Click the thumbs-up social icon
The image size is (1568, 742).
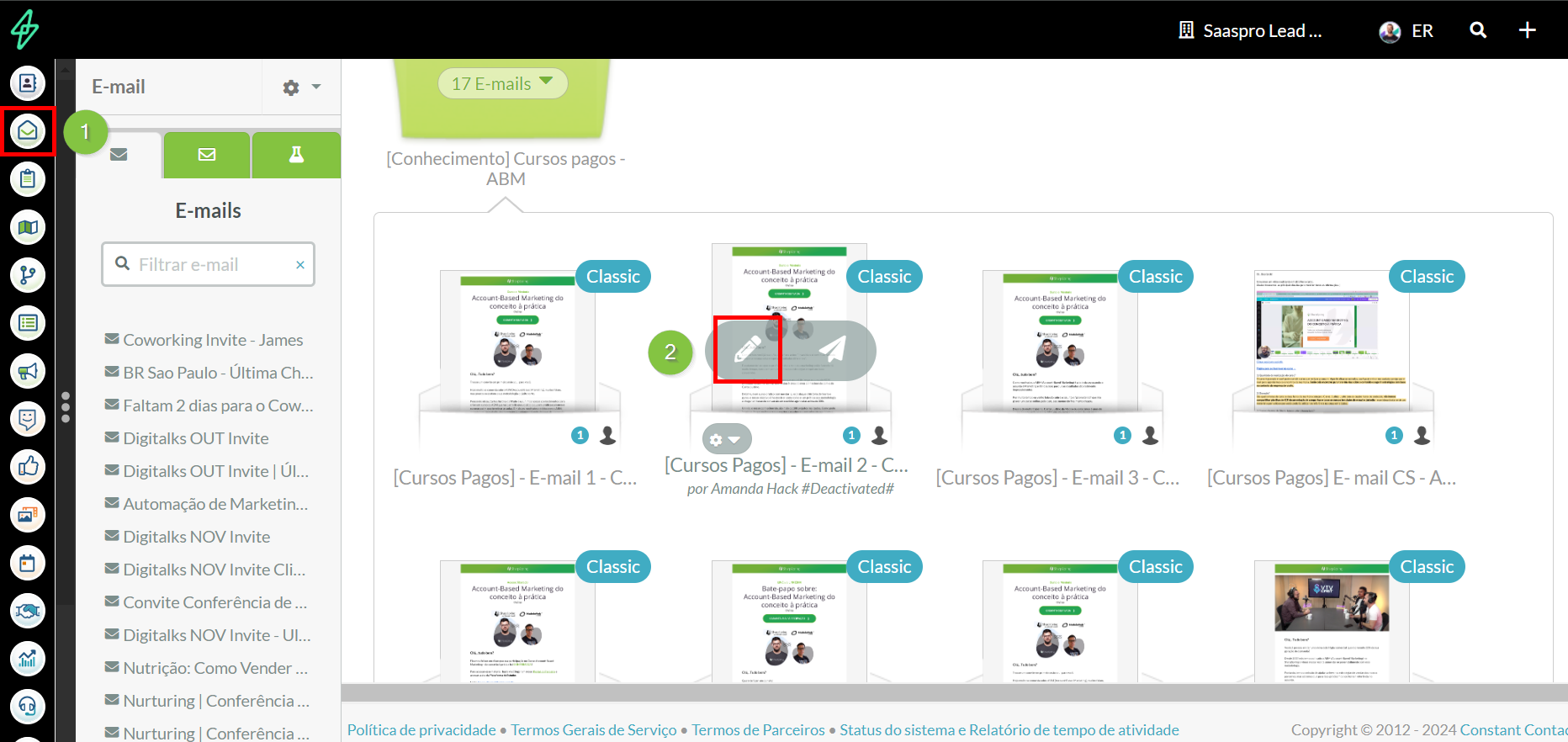tap(28, 467)
